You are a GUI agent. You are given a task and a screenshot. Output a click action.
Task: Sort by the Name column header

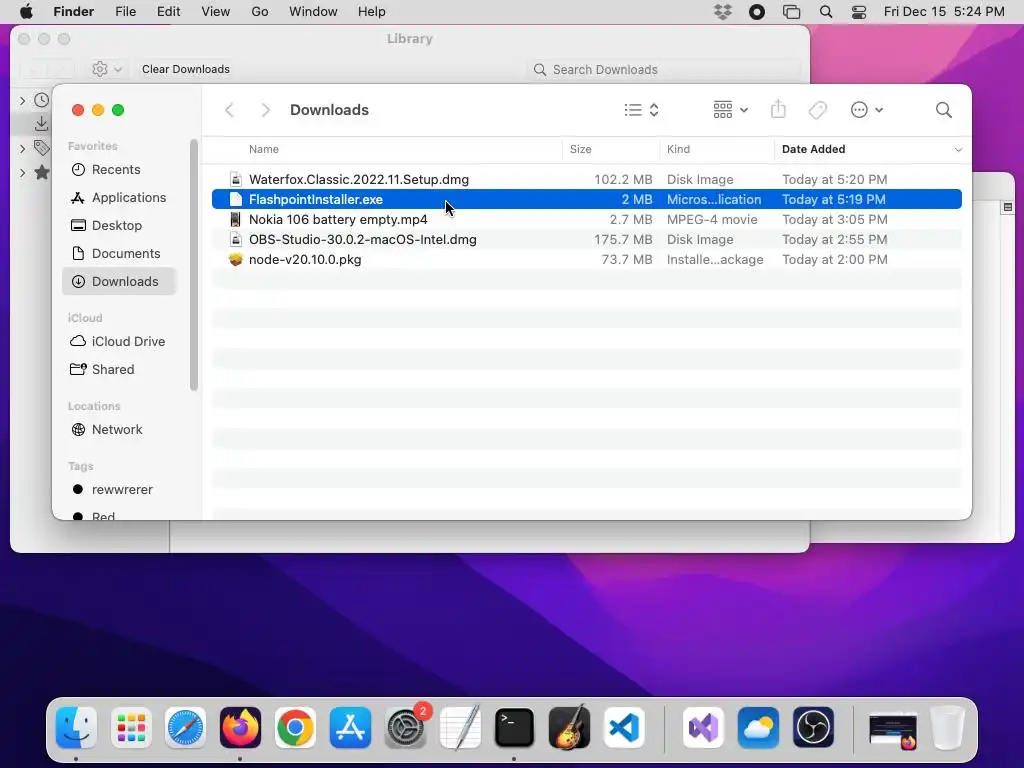(264, 149)
